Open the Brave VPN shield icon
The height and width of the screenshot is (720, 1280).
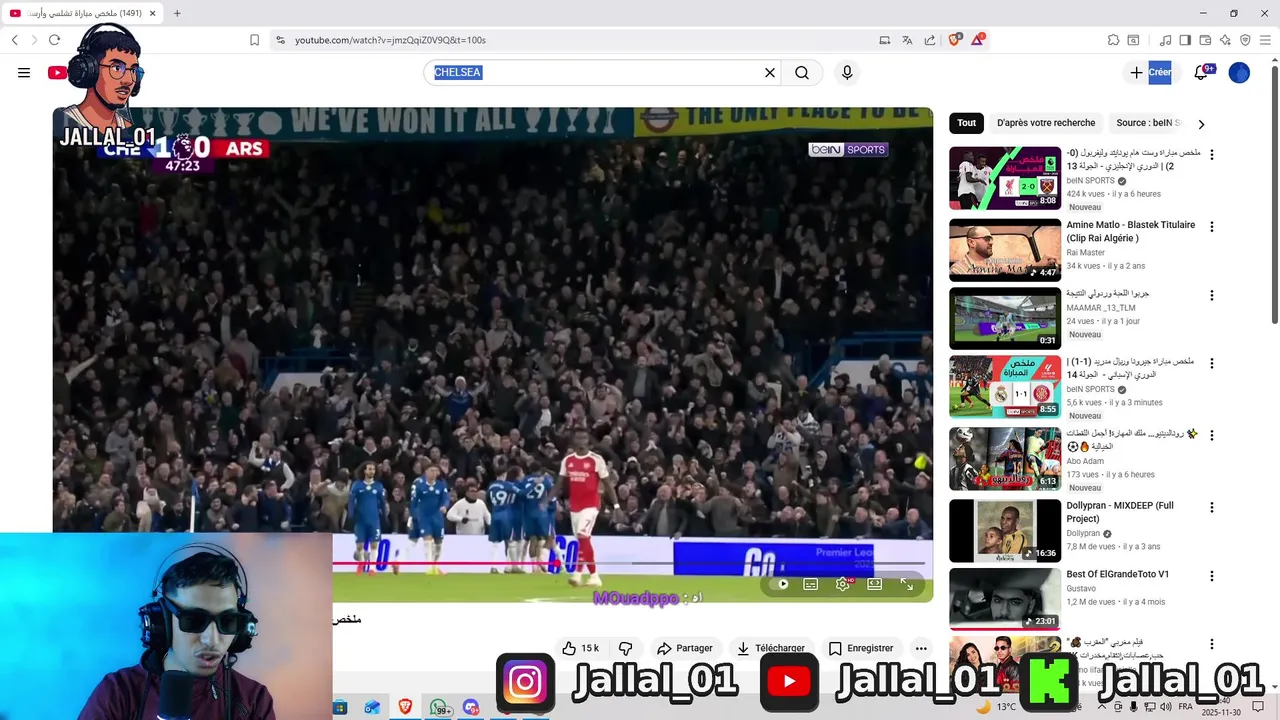pos(1245,40)
